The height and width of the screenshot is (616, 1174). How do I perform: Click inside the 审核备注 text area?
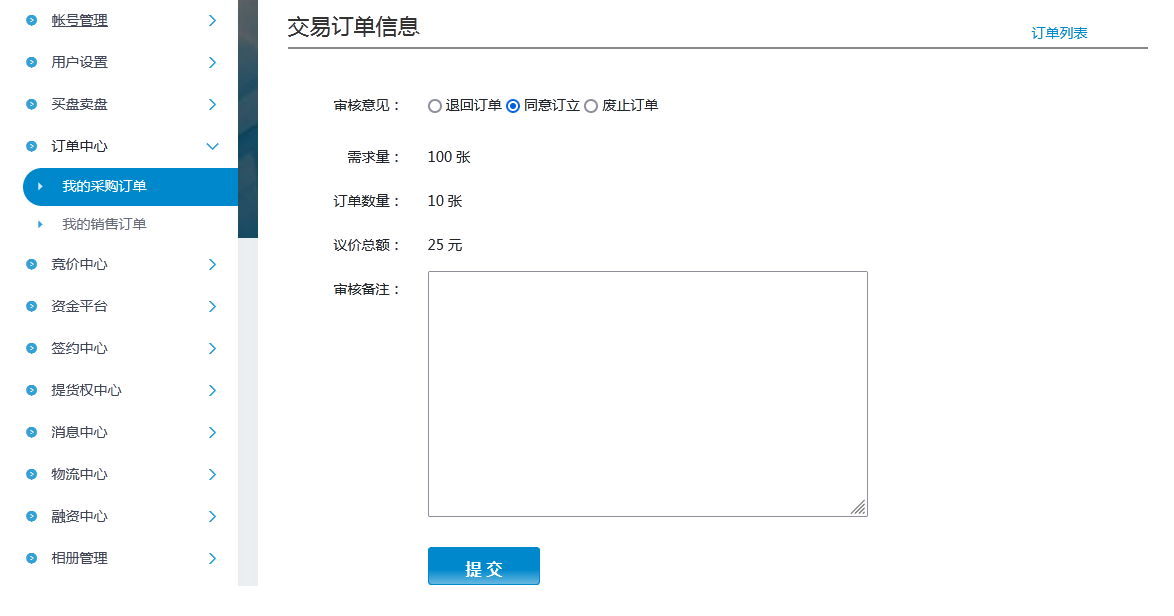[647, 393]
